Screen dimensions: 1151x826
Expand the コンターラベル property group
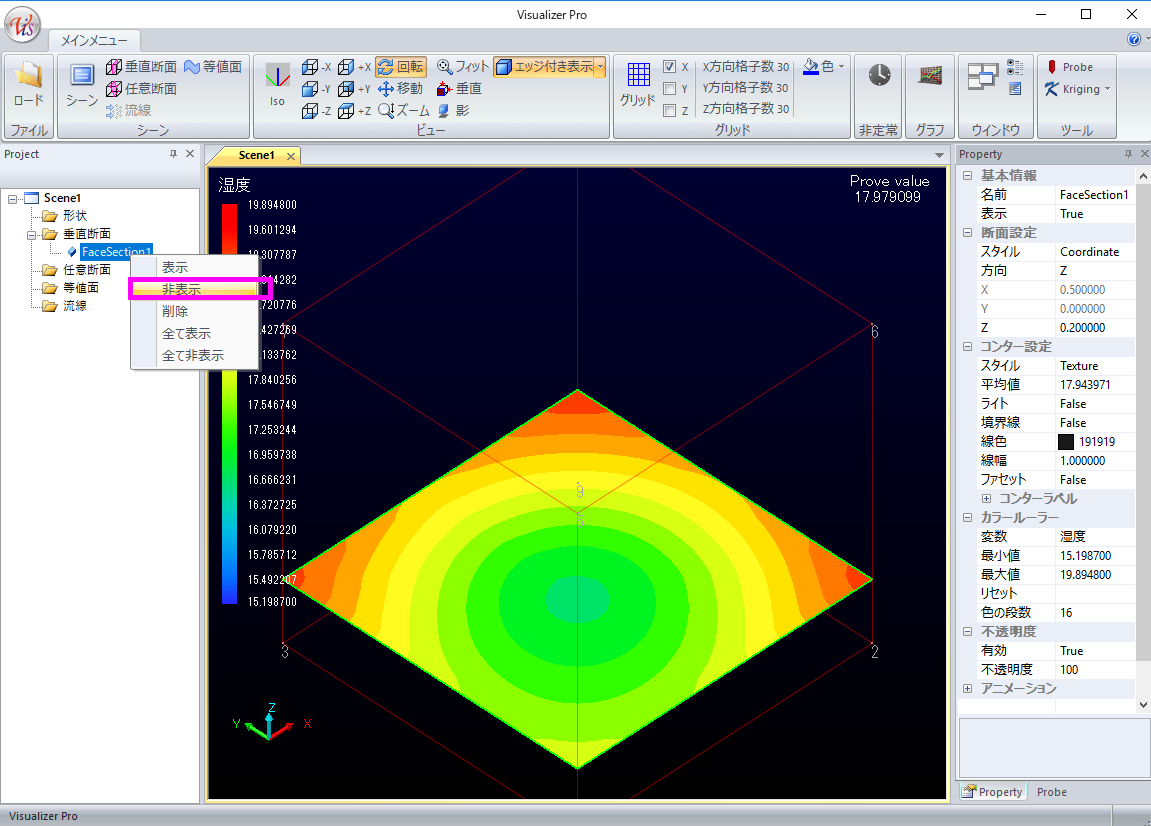(986, 498)
